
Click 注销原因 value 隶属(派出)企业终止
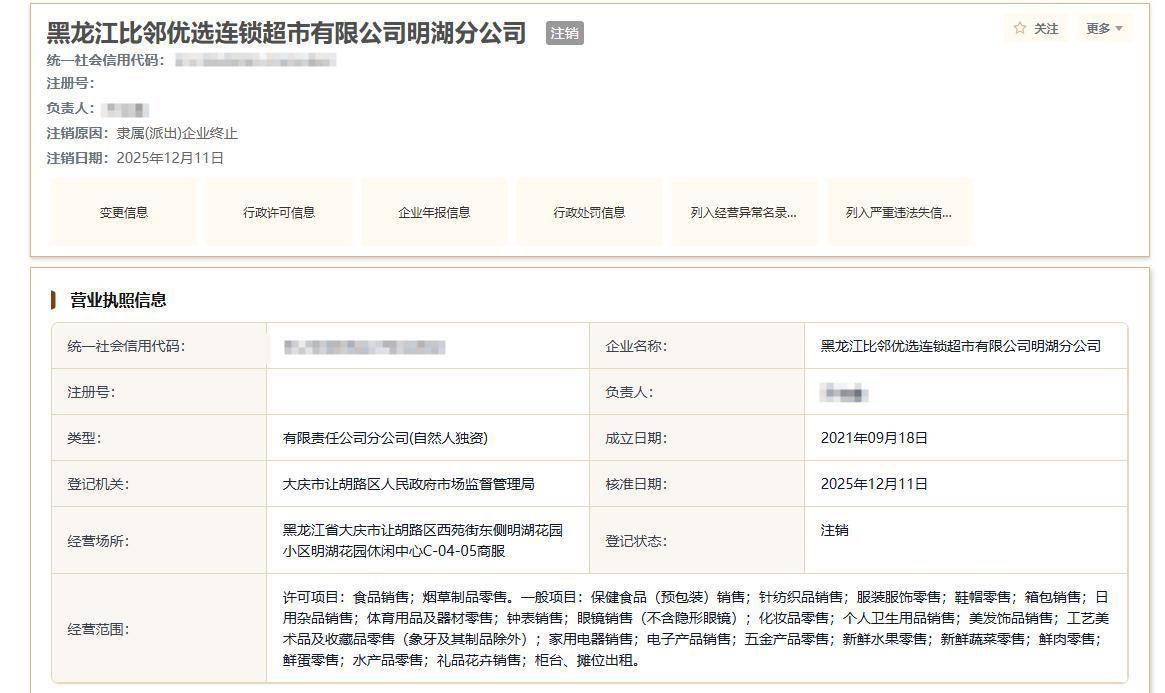[177, 134]
